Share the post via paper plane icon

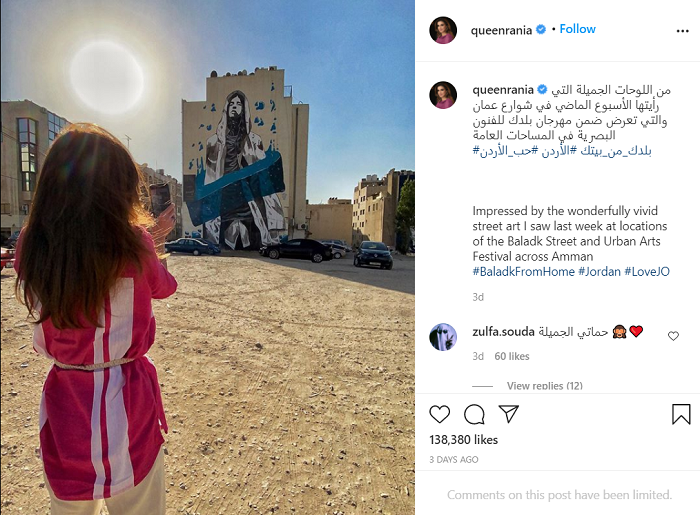(508, 414)
